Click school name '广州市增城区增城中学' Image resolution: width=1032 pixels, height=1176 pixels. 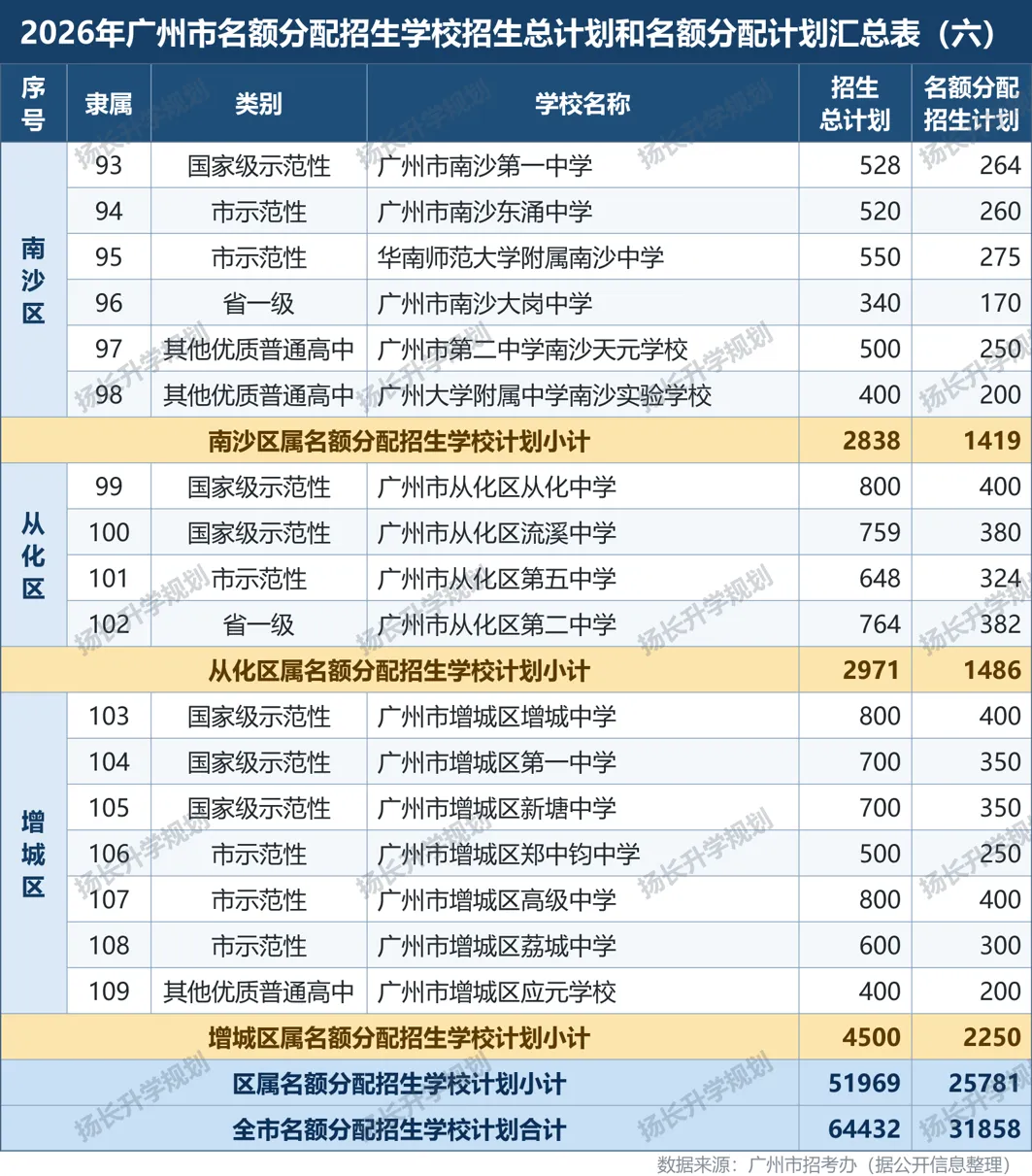tap(496, 717)
